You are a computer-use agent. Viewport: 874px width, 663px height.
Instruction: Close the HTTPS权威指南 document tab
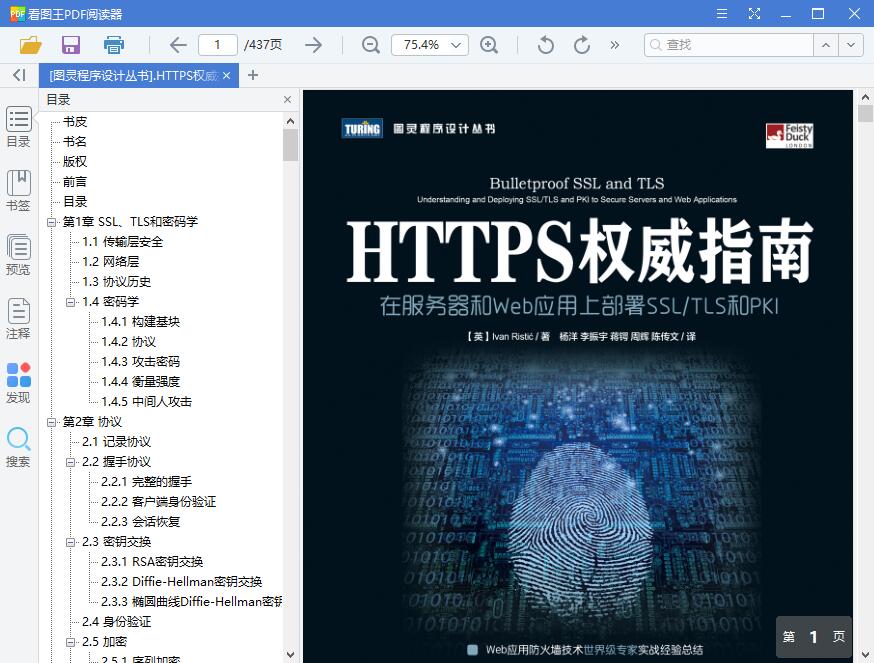pyautogui.click(x=226, y=75)
